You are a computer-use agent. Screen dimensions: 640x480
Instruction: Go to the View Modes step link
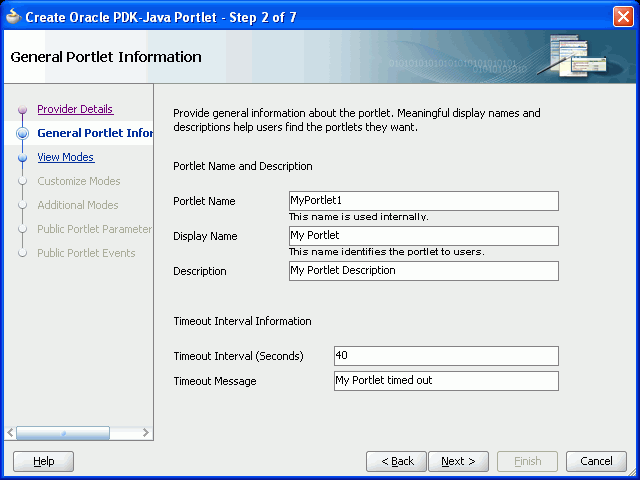click(x=66, y=157)
